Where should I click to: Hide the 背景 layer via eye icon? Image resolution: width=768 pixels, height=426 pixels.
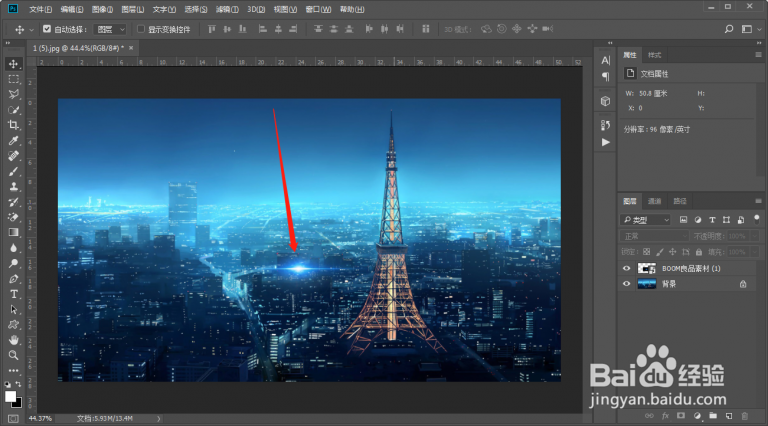click(626, 284)
